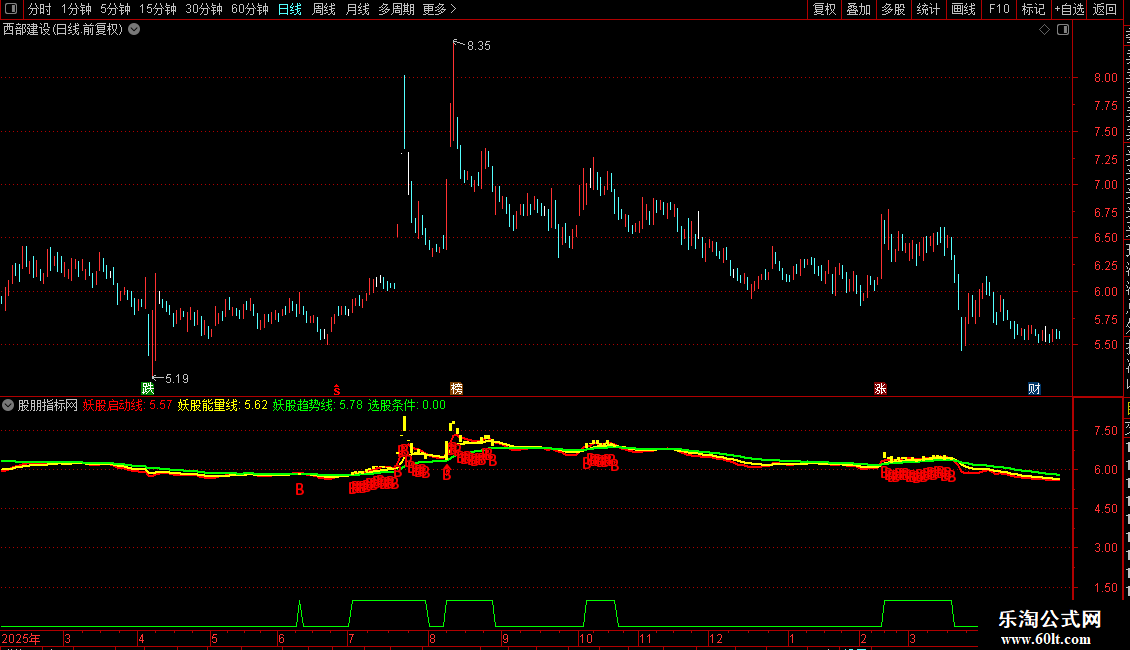The width and height of the screenshot is (1130, 650).
Task: Click the blue 财 event marker
Action: (x=1034, y=388)
